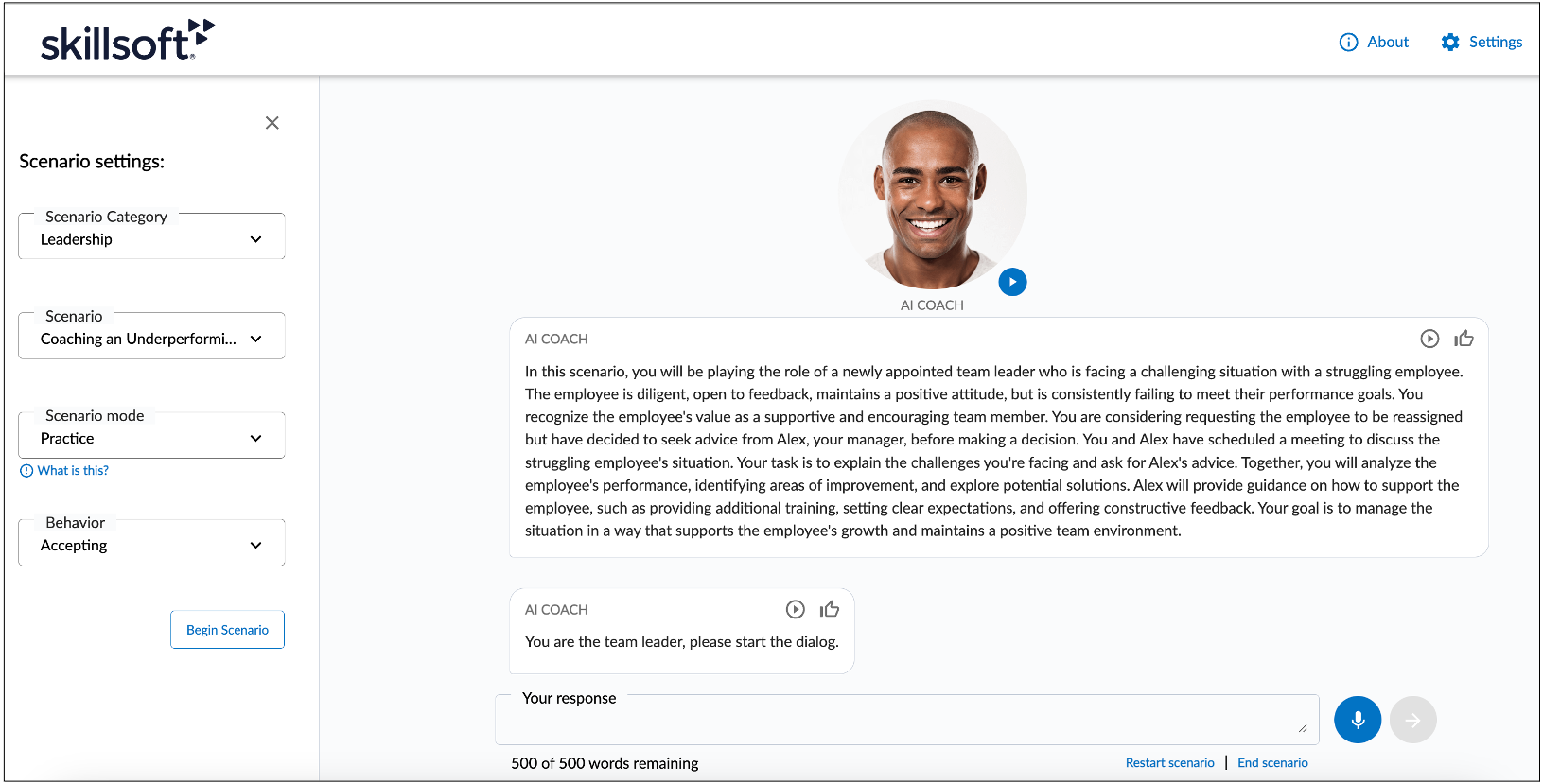Play the AI Coach avatar audio
This screenshot has height=784, width=1543.
point(1012,282)
